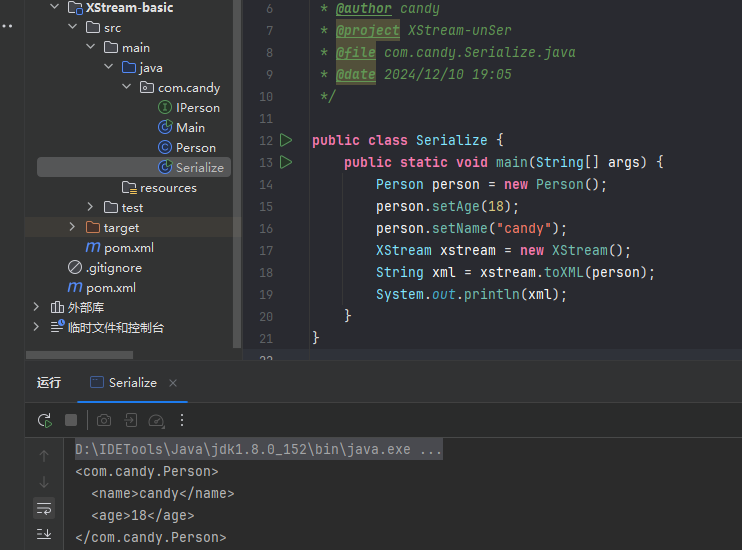Toggle scroll to end of console

[x=44, y=534]
